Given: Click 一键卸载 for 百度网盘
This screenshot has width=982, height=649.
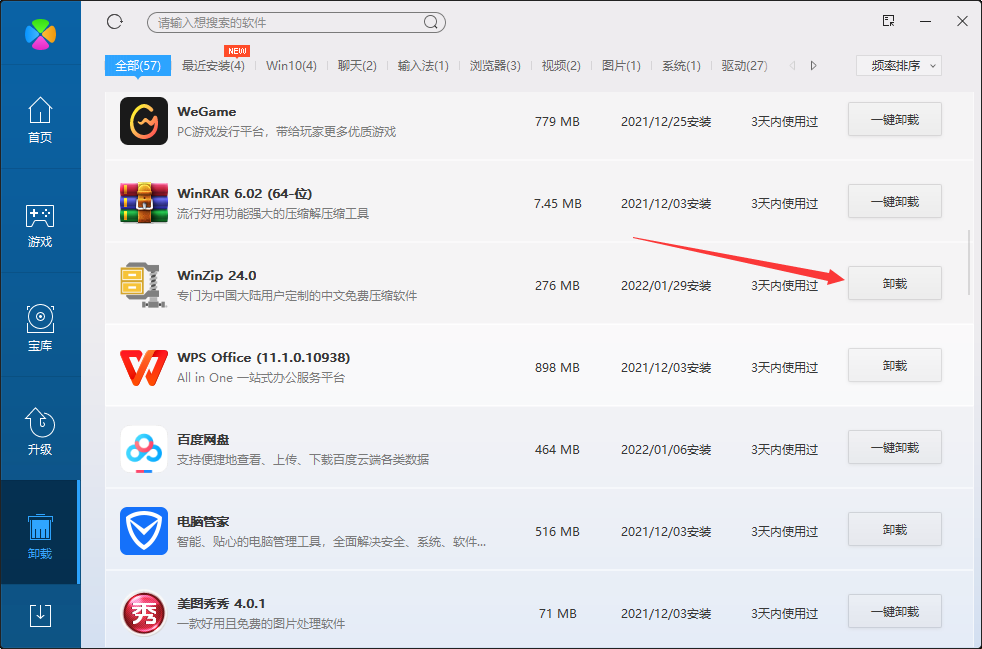Looking at the screenshot, I should point(895,447).
